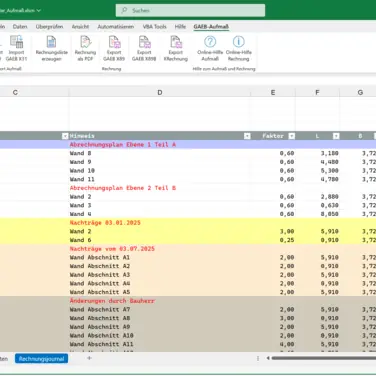Select 'Wand Abschnitt A2' cell
The width and height of the screenshot is (376, 376).
pyautogui.click(x=160, y=266)
